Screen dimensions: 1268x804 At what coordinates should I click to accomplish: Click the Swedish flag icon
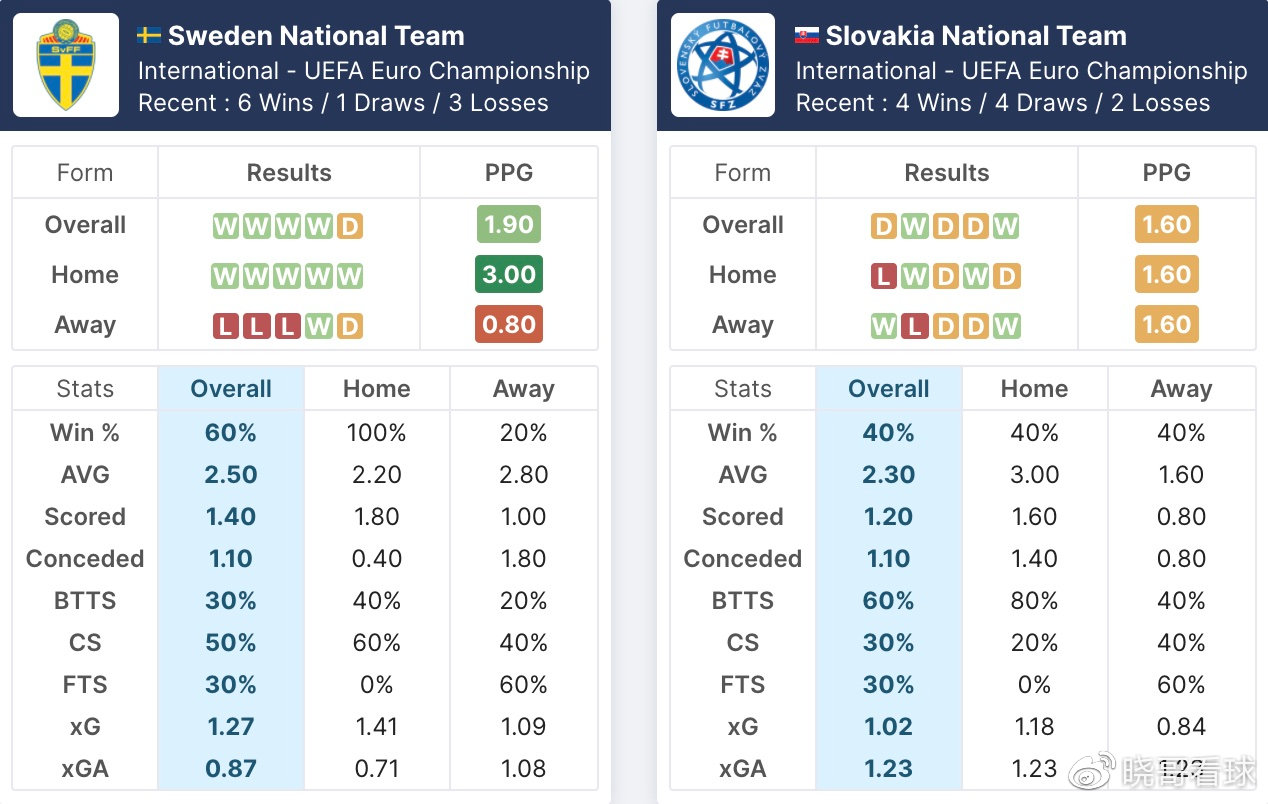149,36
